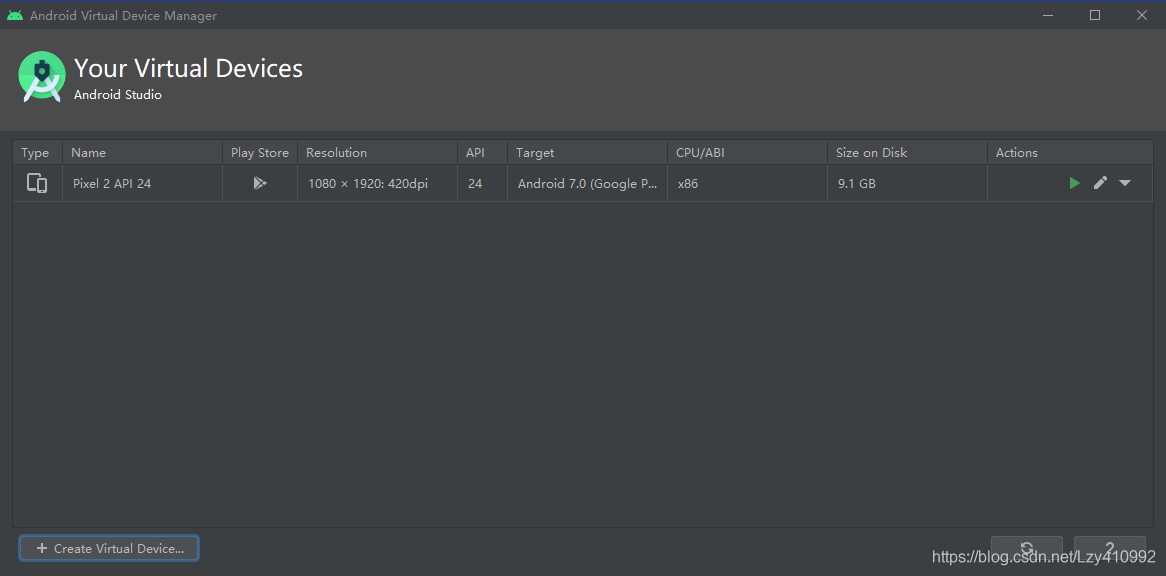Sort by the Size on Disk column header
The image size is (1166, 576).
point(907,152)
